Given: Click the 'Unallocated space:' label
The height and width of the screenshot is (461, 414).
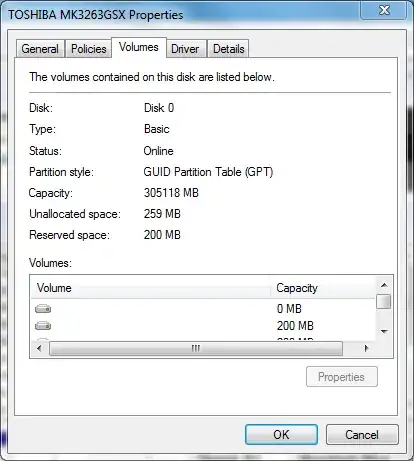Looking at the screenshot, I should [75, 214].
